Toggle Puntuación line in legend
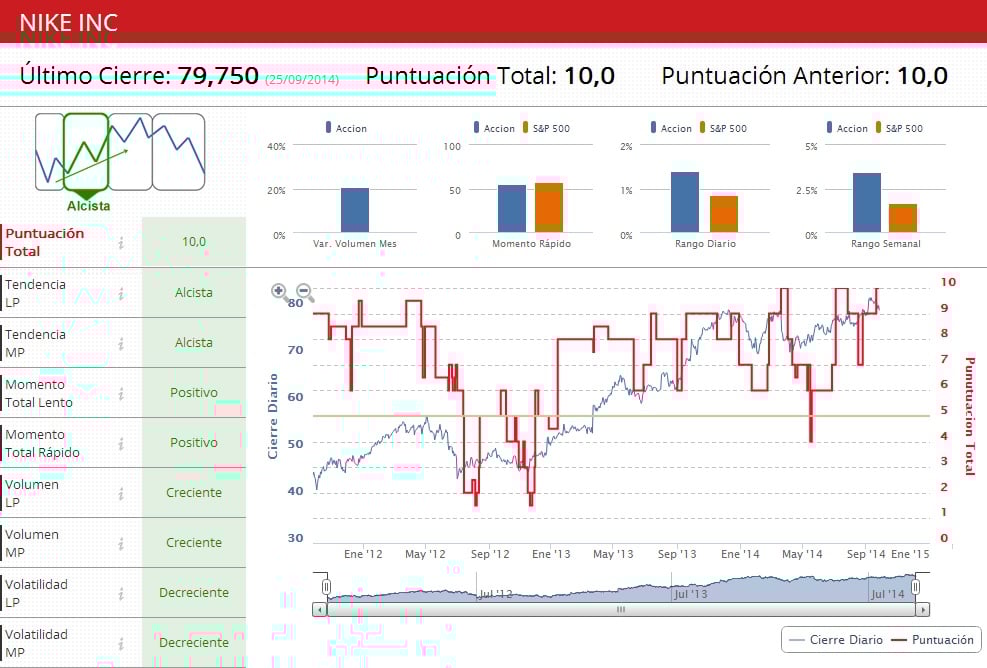Viewport: 987px width, 668px height. click(933, 640)
